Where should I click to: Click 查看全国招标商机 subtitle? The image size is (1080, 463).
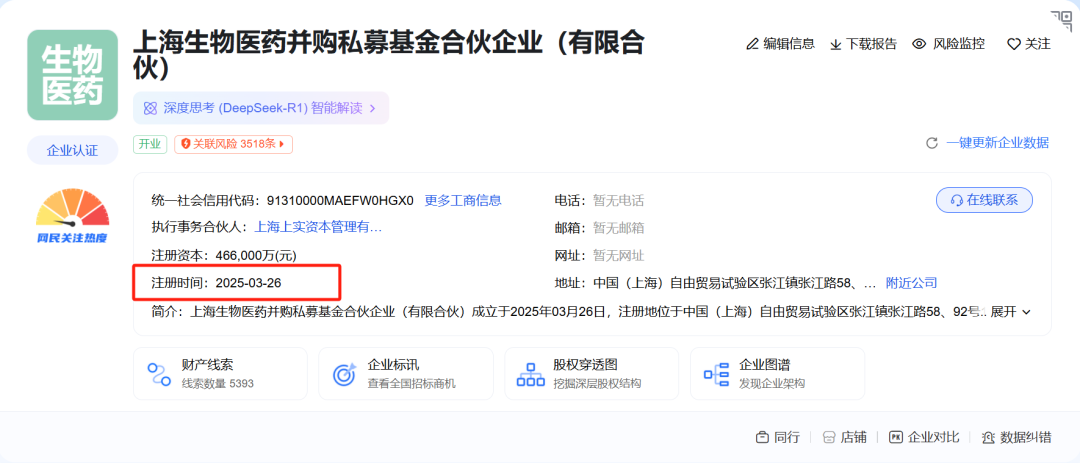click(412, 384)
